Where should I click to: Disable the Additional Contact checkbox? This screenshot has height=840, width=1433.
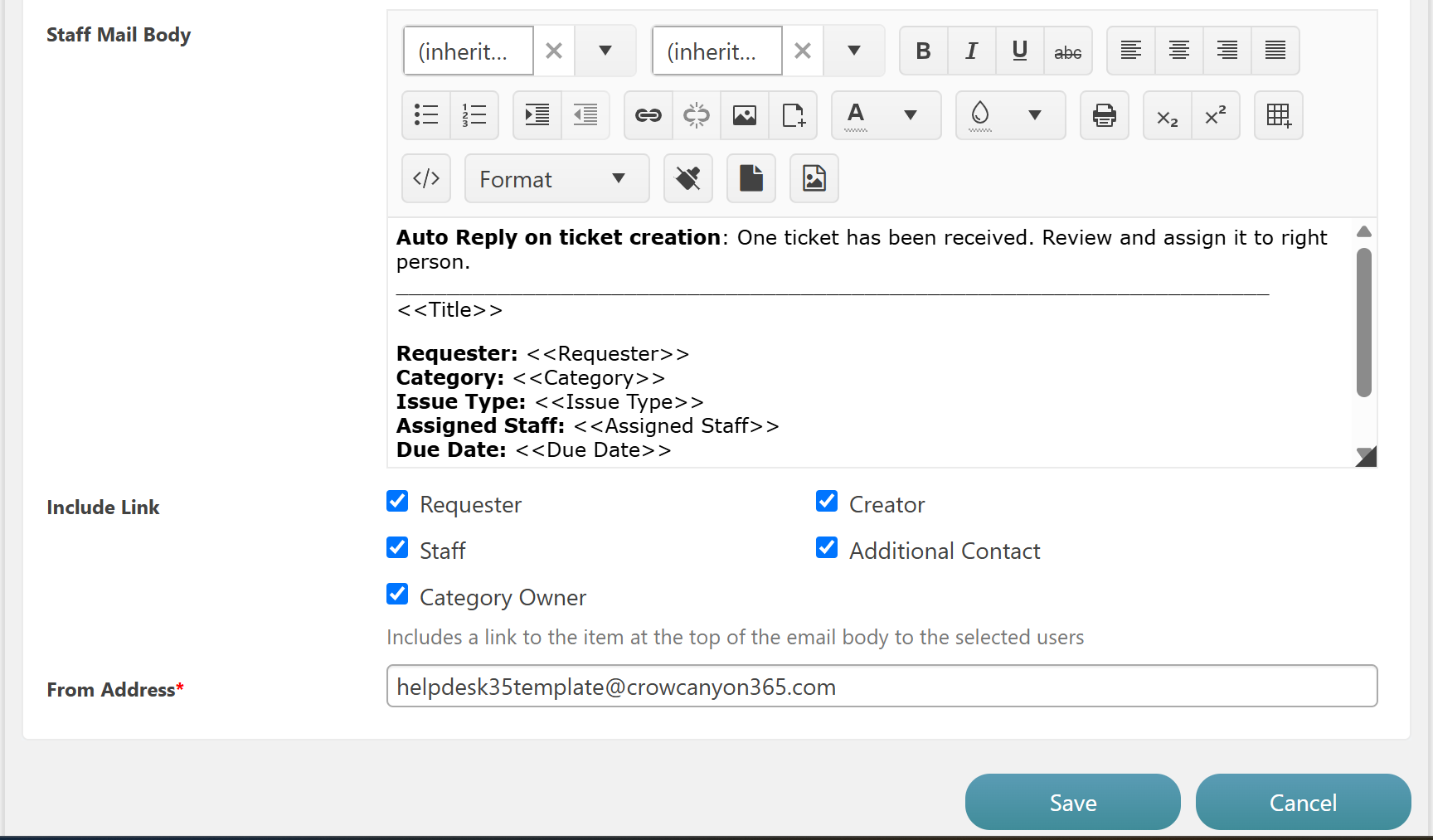pyautogui.click(x=827, y=548)
